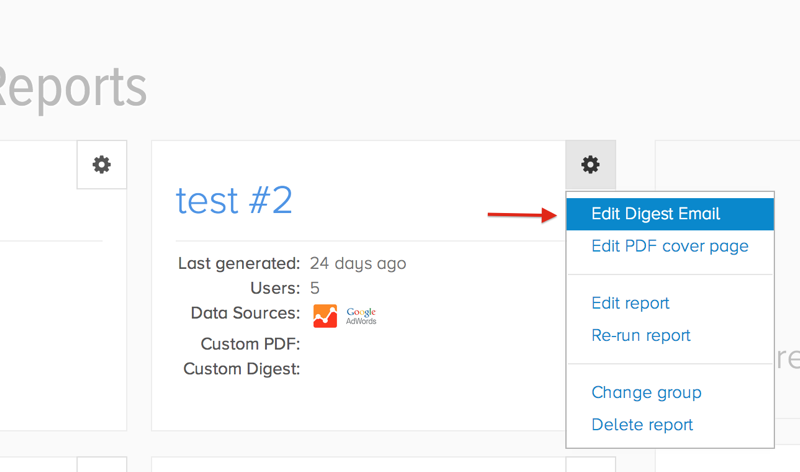Click the Custom PDF label
The height and width of the screenshot is (472, 800).
[x=250, y=344]
